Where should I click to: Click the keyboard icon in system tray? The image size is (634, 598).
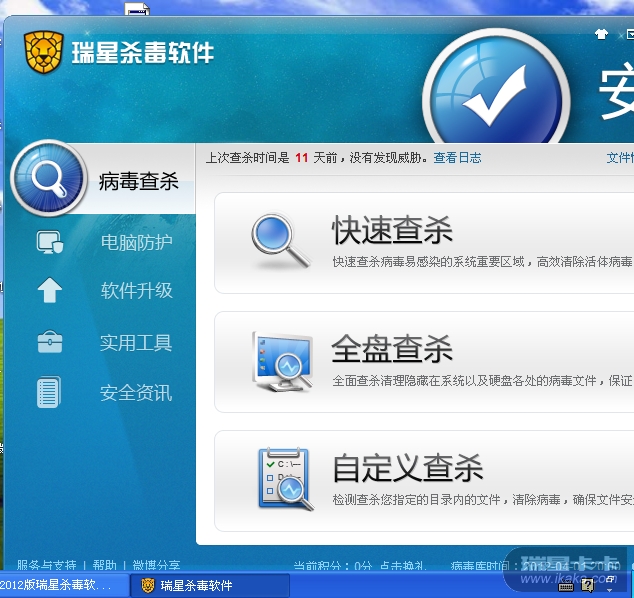[565, 586]
